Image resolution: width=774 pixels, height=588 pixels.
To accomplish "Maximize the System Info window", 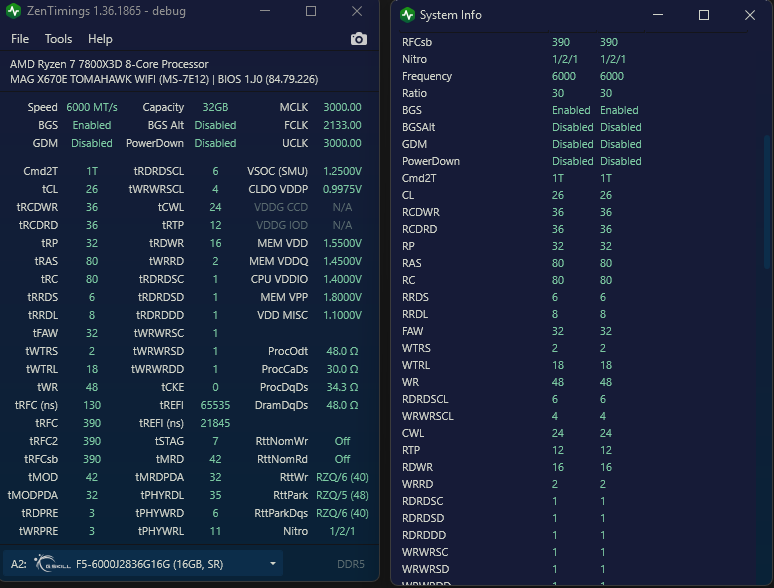I will (x=704, y=15).
